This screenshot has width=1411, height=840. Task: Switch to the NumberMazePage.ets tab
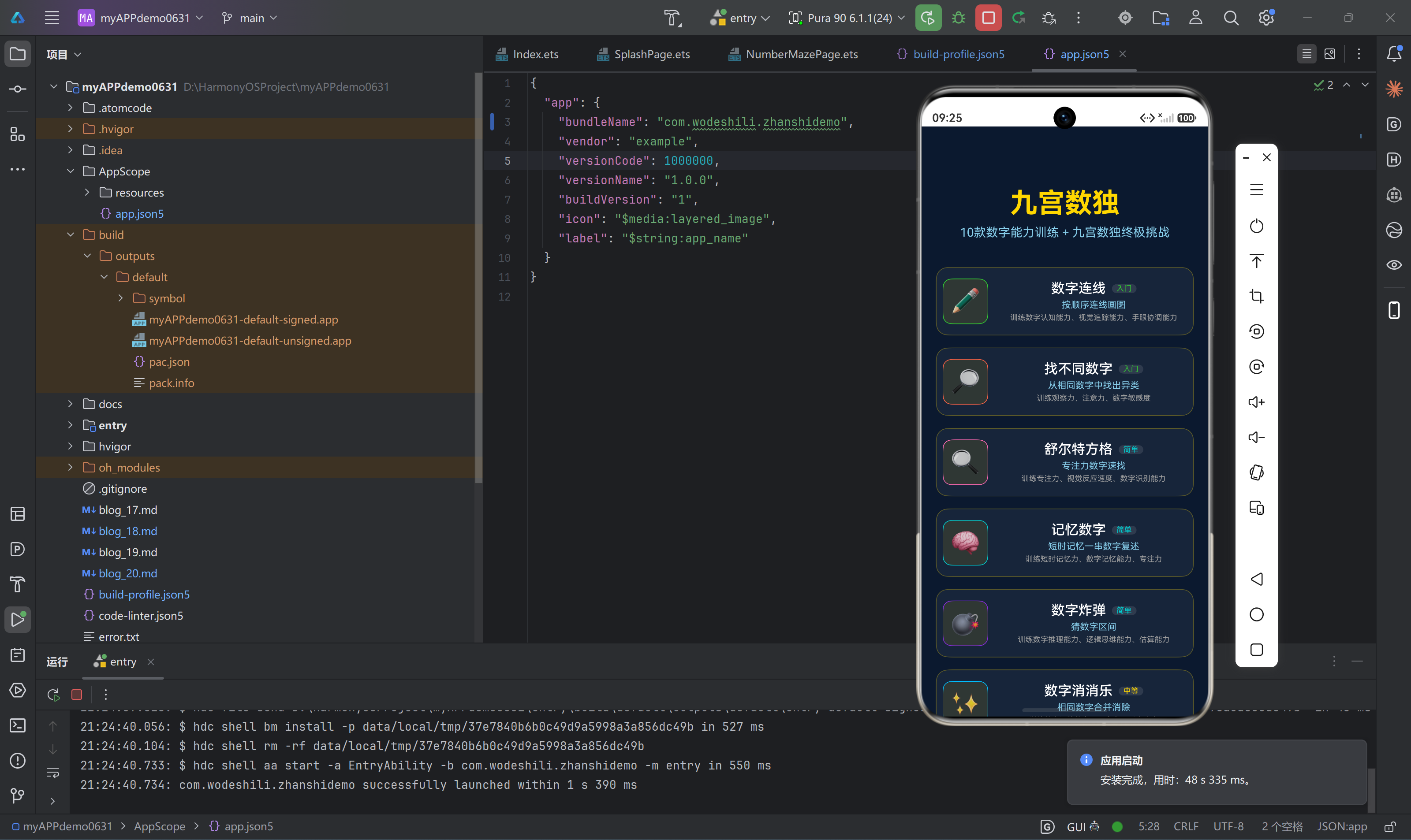tap(793, 54)
